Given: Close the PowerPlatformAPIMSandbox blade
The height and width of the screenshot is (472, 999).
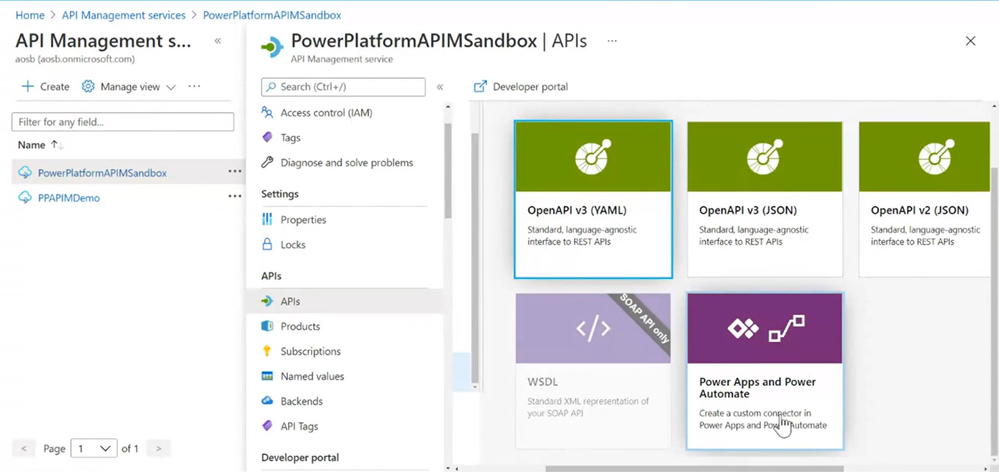Looking at the screenshot, I should pyautogui.click(x=970, y=41).
